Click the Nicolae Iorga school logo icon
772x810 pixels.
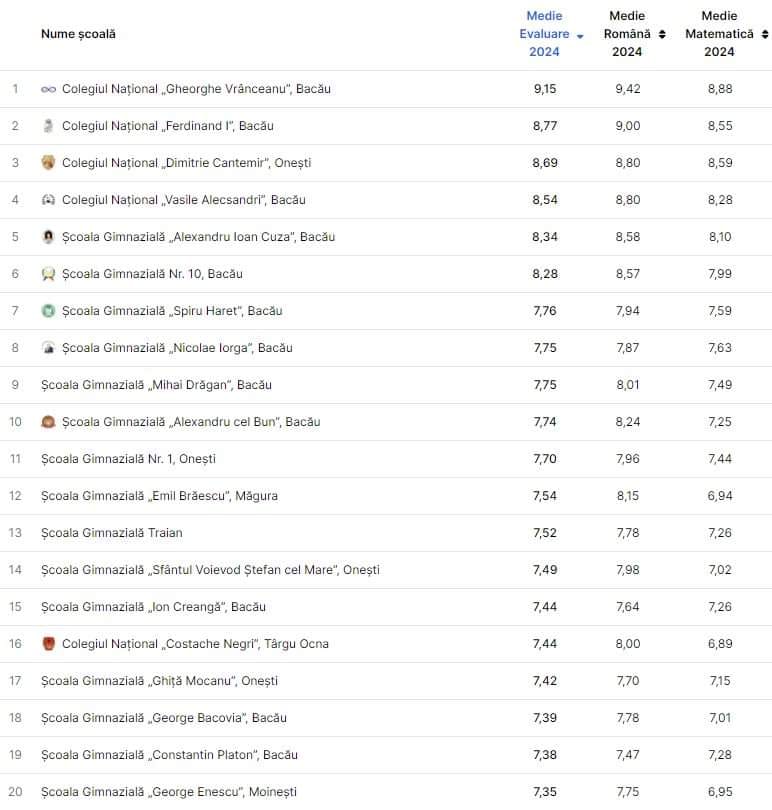48,348
